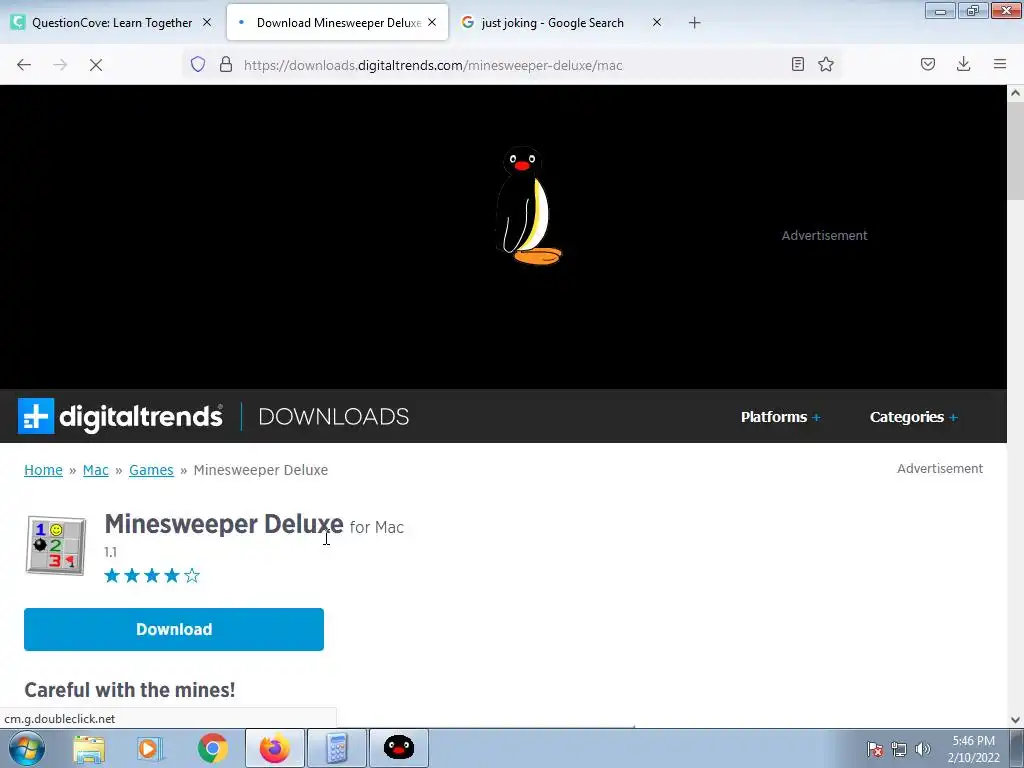Follow the Games breadcrumb link
The width and height of the screenshot is (1024, 768).
click(x=151, y=470)
